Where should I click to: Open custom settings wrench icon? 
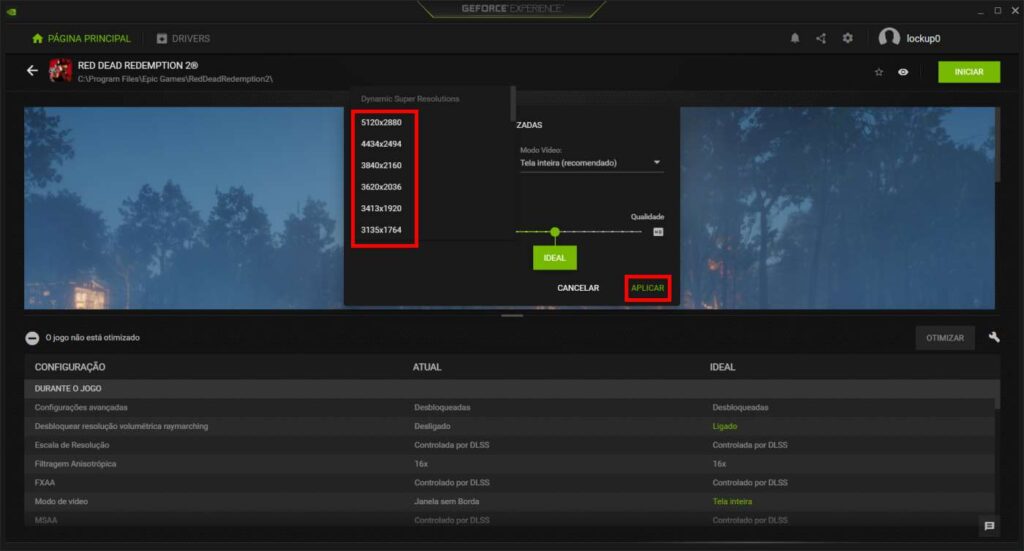coord(994,337)
